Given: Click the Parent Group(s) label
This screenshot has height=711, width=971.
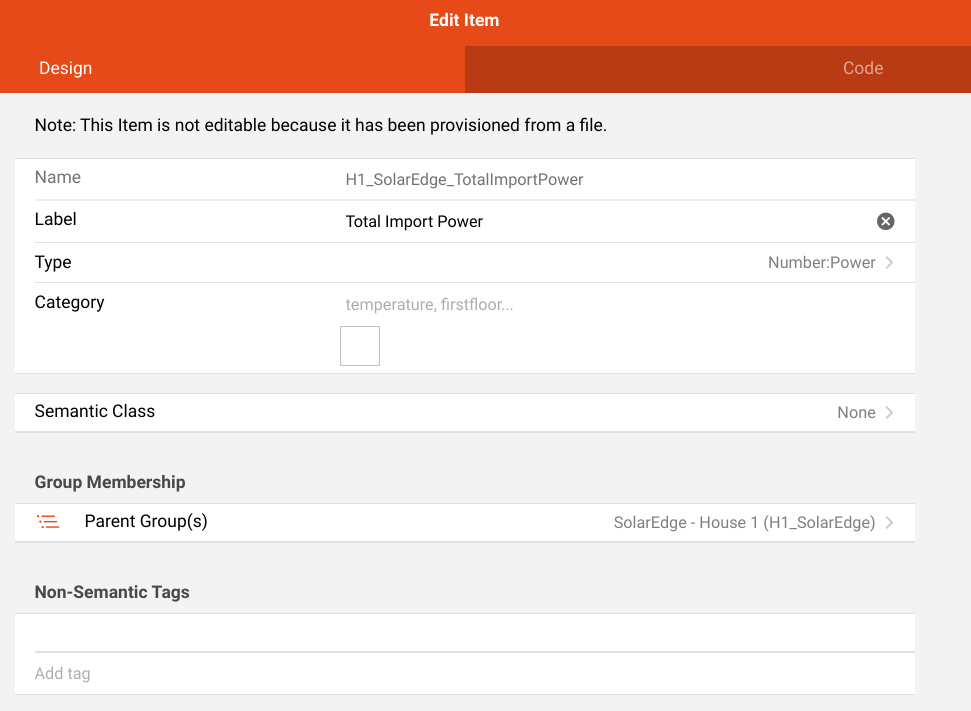Looking at the screenshot, I should [146, 522].
